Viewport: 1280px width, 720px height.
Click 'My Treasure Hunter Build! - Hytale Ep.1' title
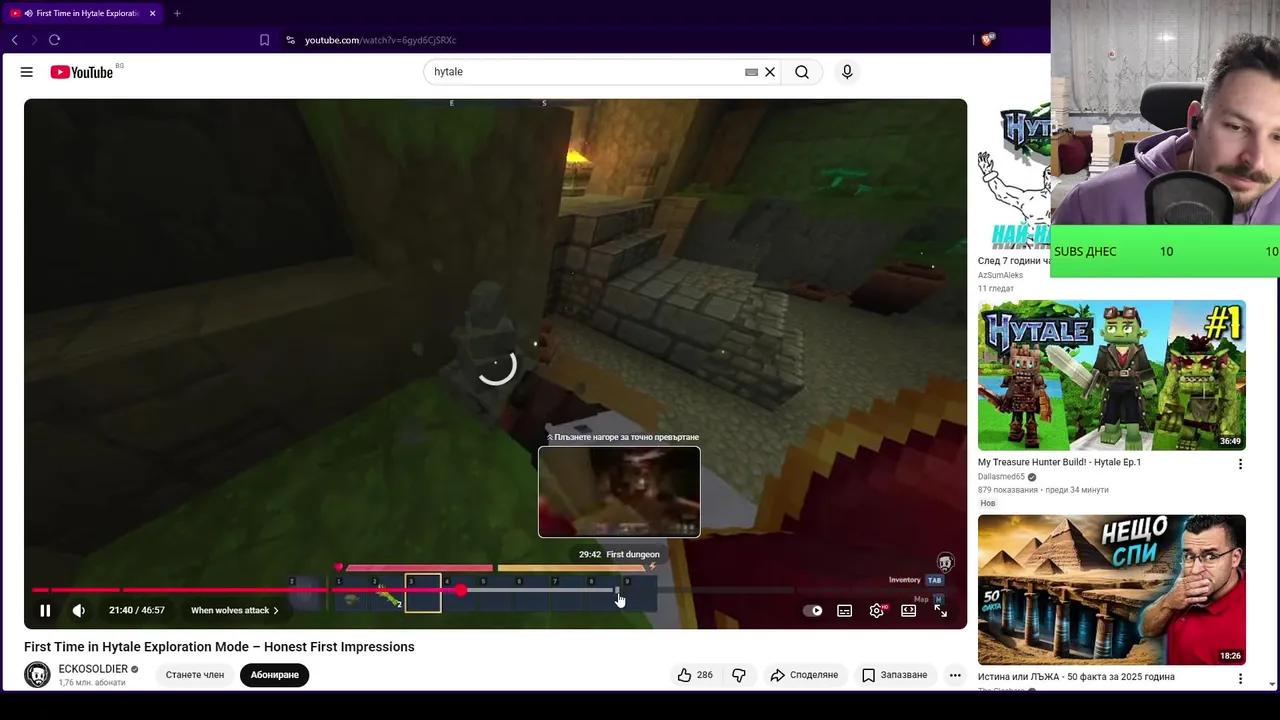[x=1059, y=462]
